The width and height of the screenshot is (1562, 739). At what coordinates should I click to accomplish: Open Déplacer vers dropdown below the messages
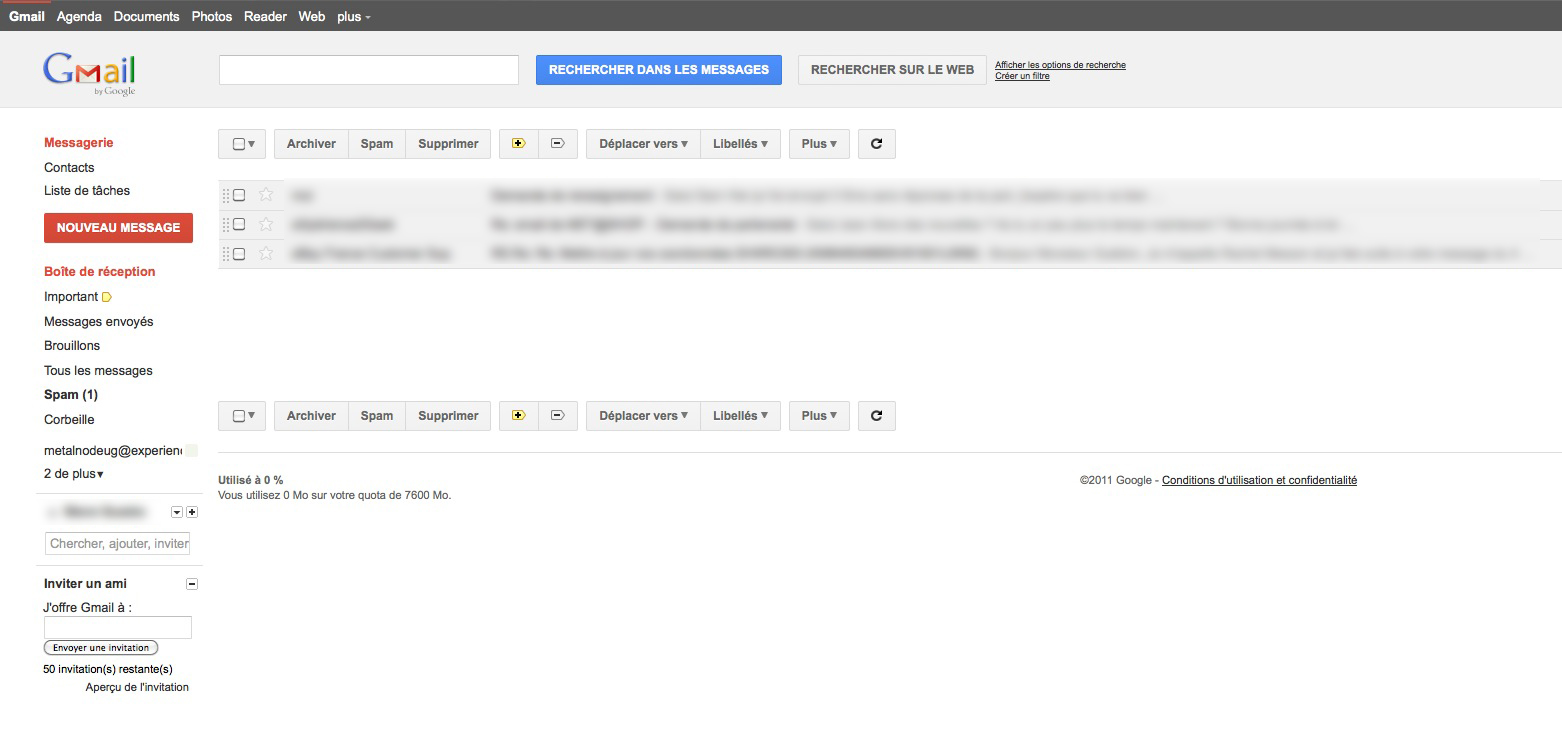coord(643,416)
